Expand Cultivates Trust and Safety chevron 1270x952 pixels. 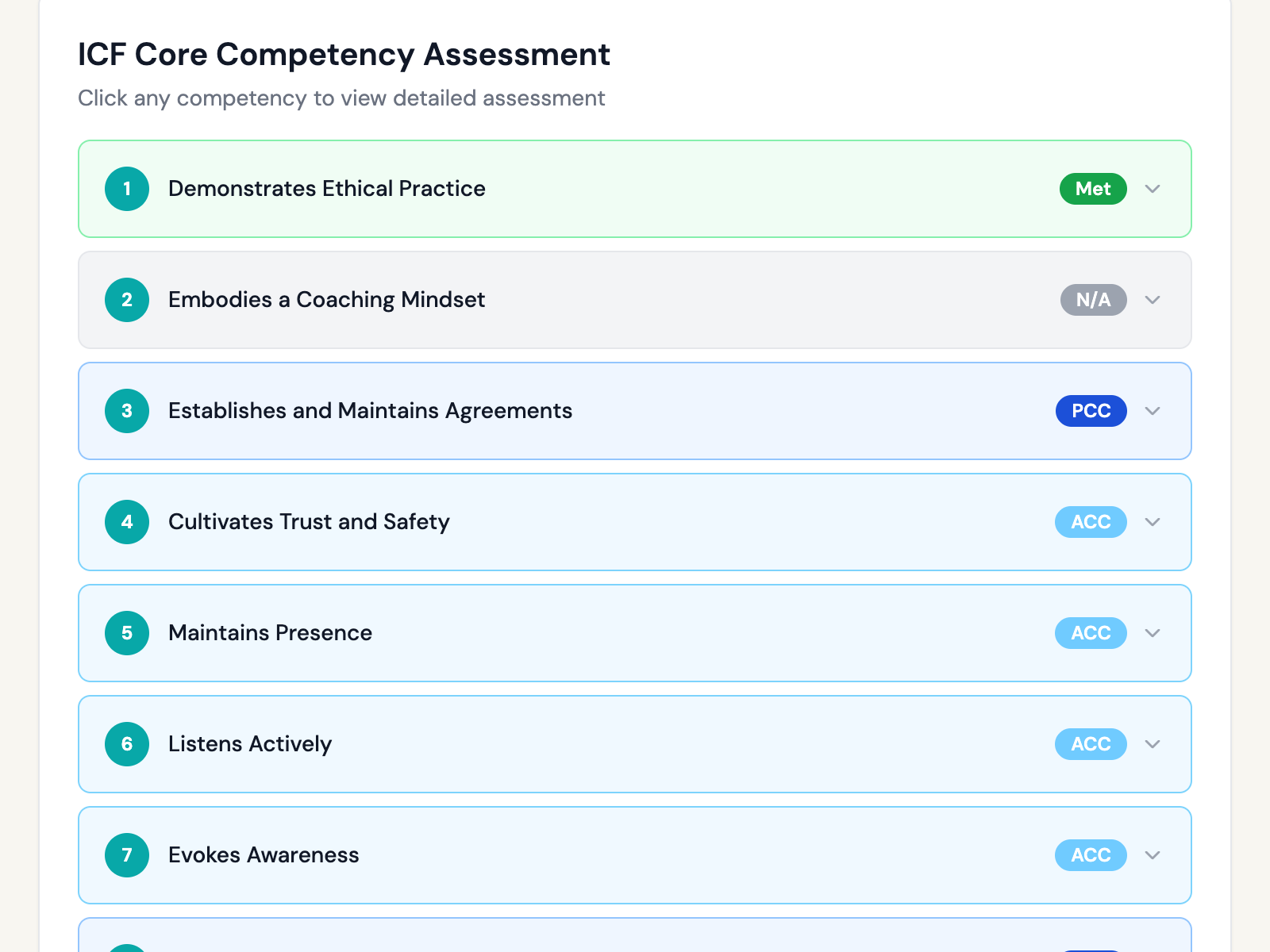click(x=1153, y=522)
